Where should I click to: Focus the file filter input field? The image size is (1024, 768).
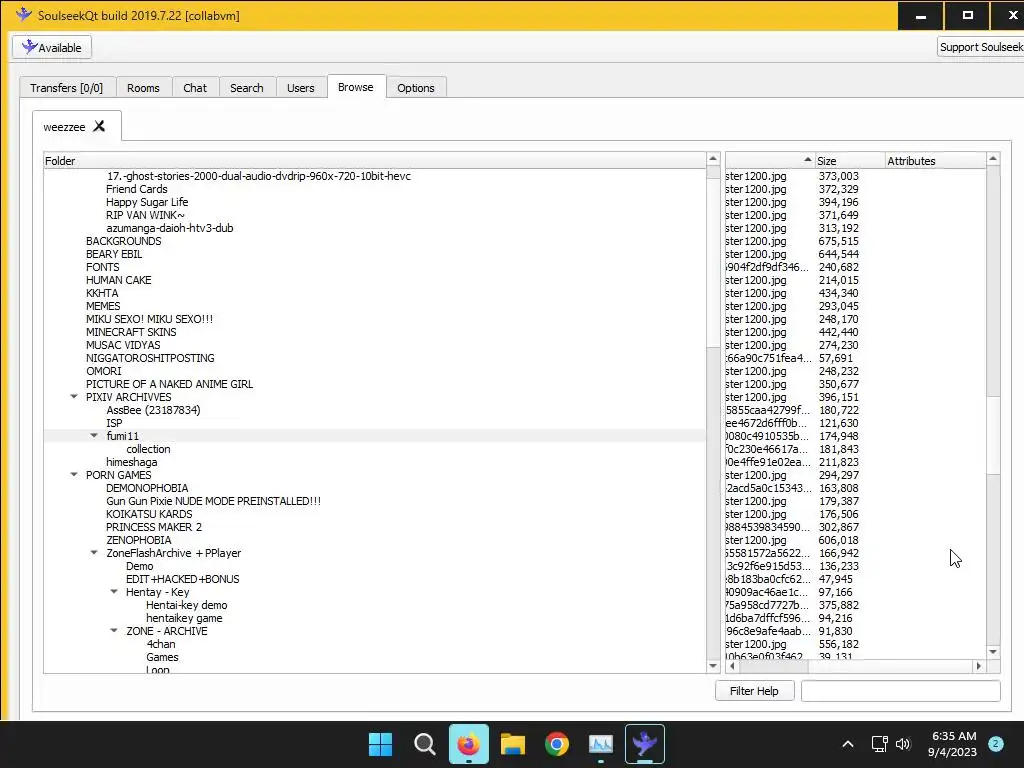coord(901,690)
